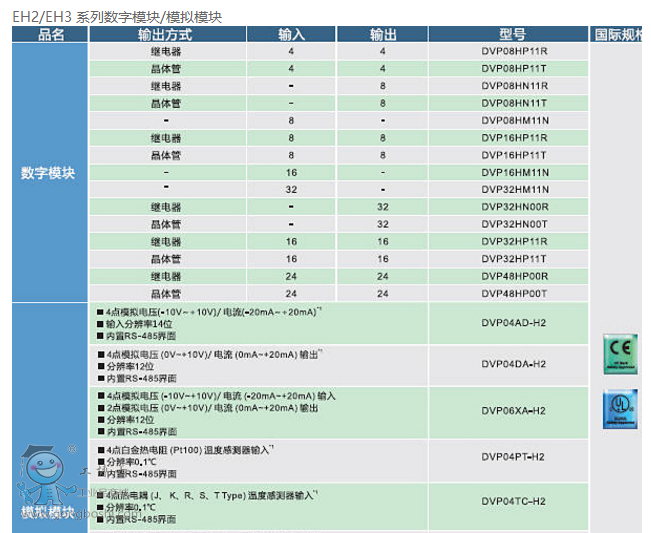Select the 输出 column header
The image size is (651, 533).
click(x=382, y=34)
